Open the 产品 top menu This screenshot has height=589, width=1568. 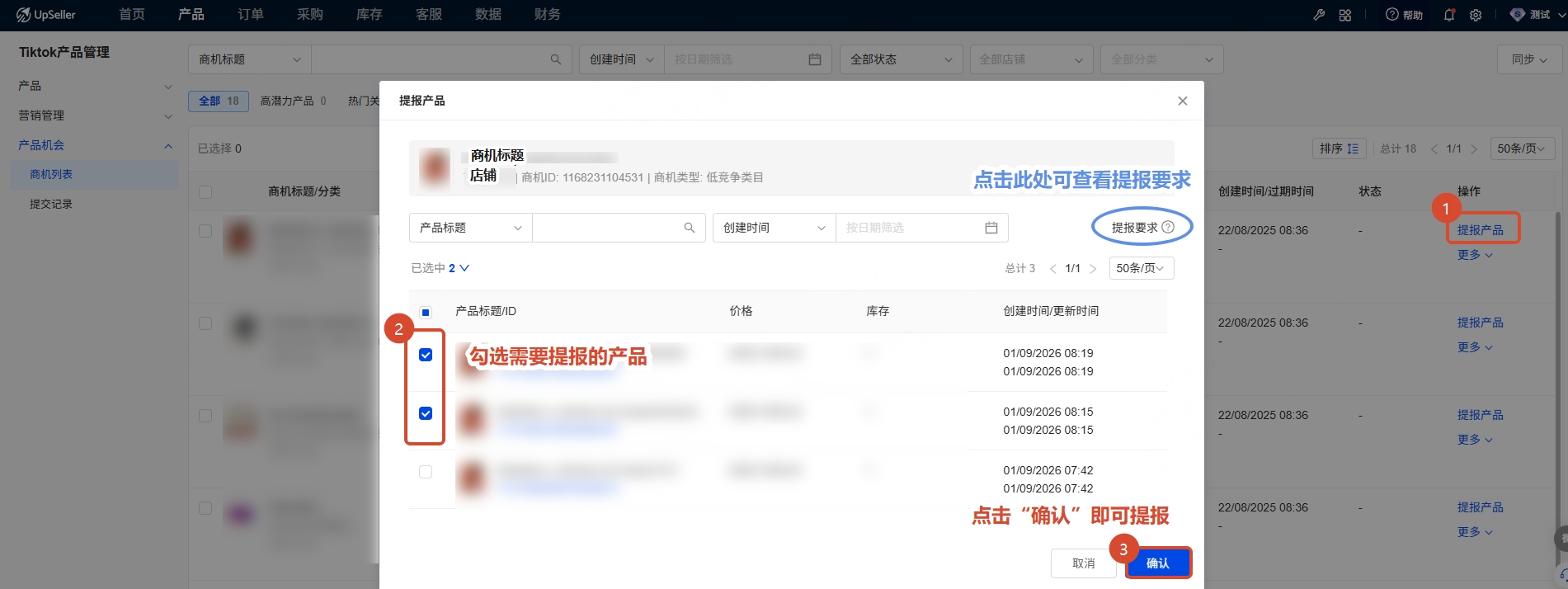pyautogui.click(x=191, y=15)
